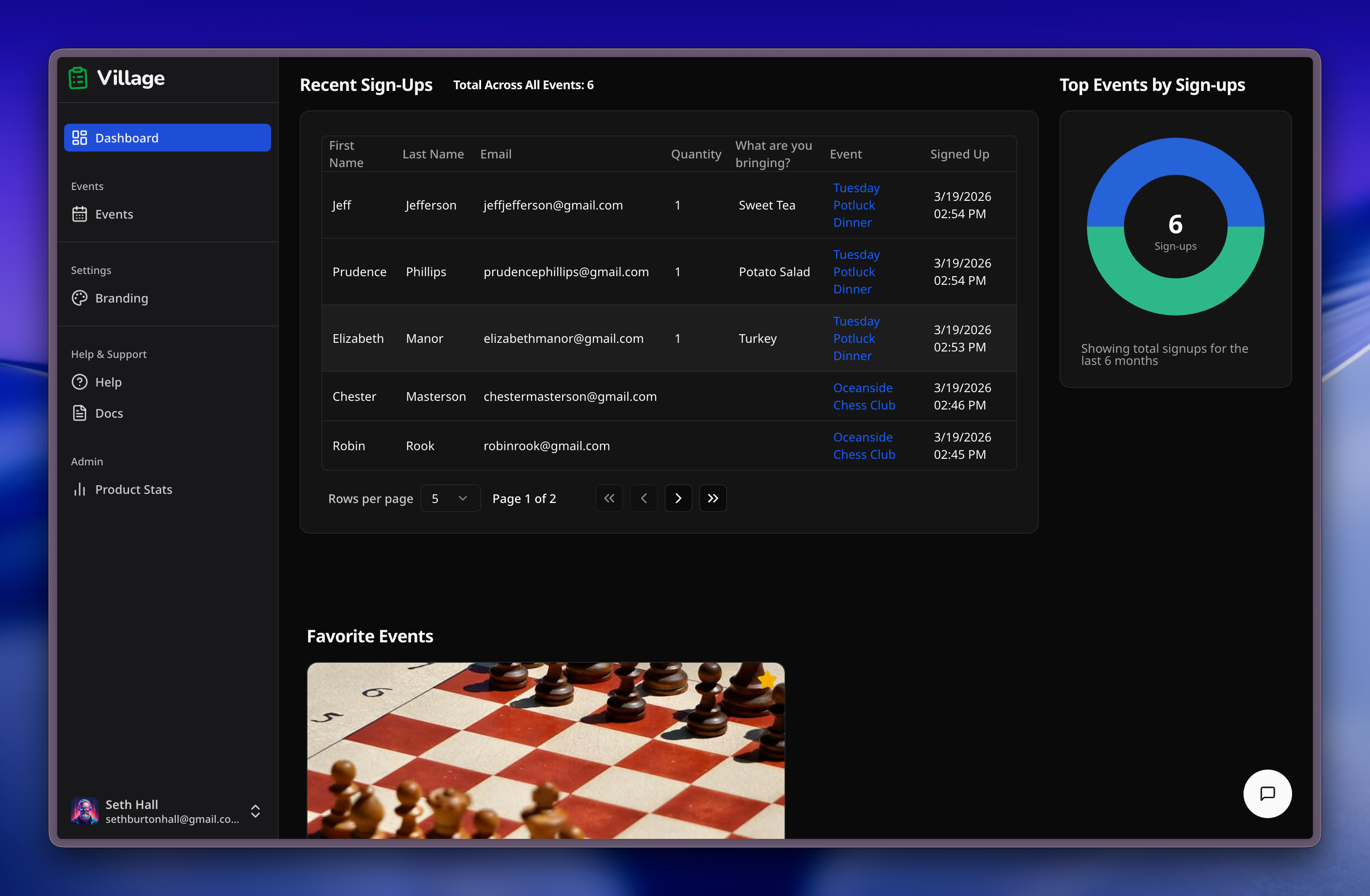Open the chess board favorite event thumbnail

pos(545,751)
